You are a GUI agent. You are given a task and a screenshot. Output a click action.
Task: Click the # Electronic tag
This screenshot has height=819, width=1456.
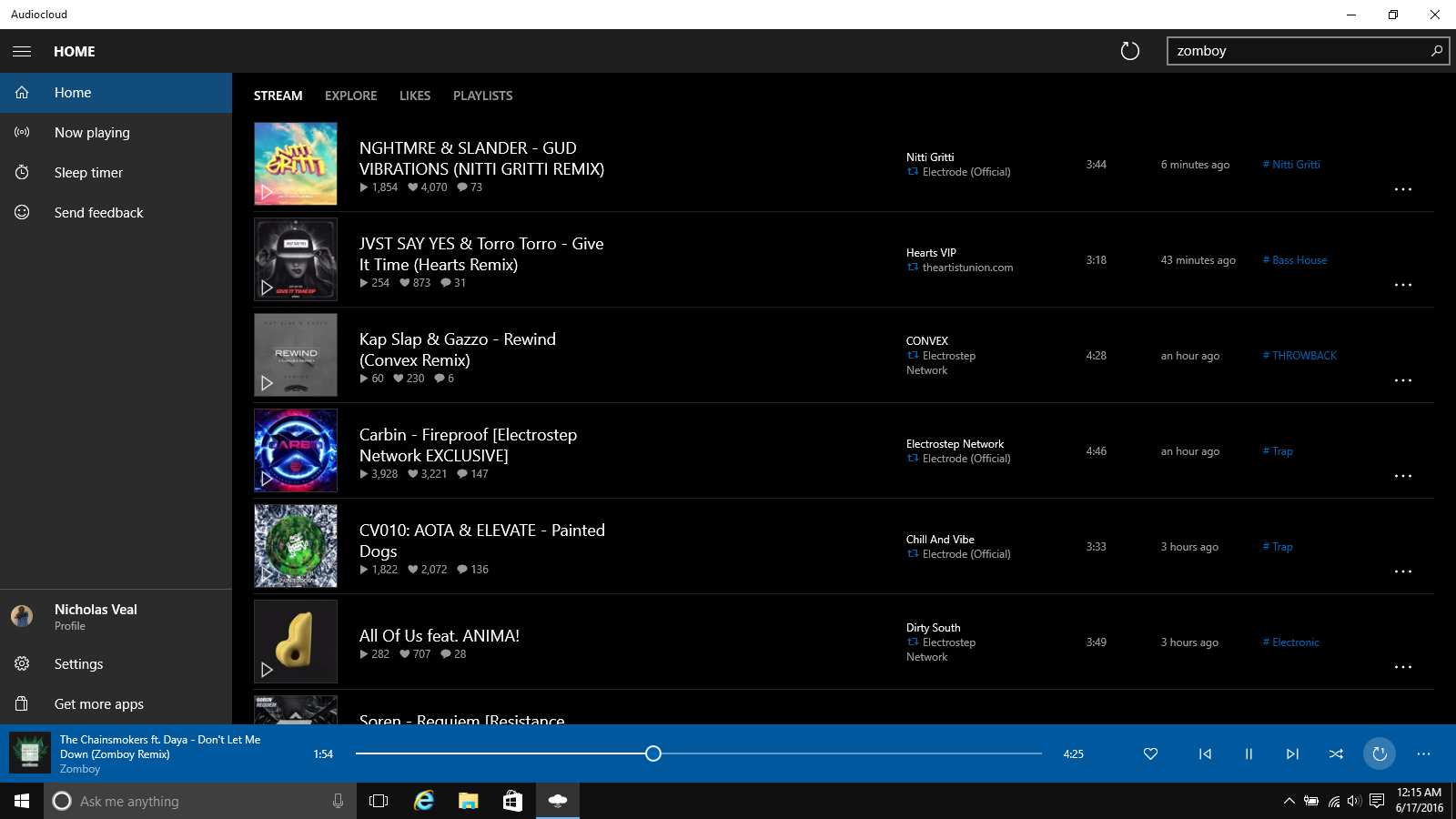pyautogui.click(x=1290, y=642)
